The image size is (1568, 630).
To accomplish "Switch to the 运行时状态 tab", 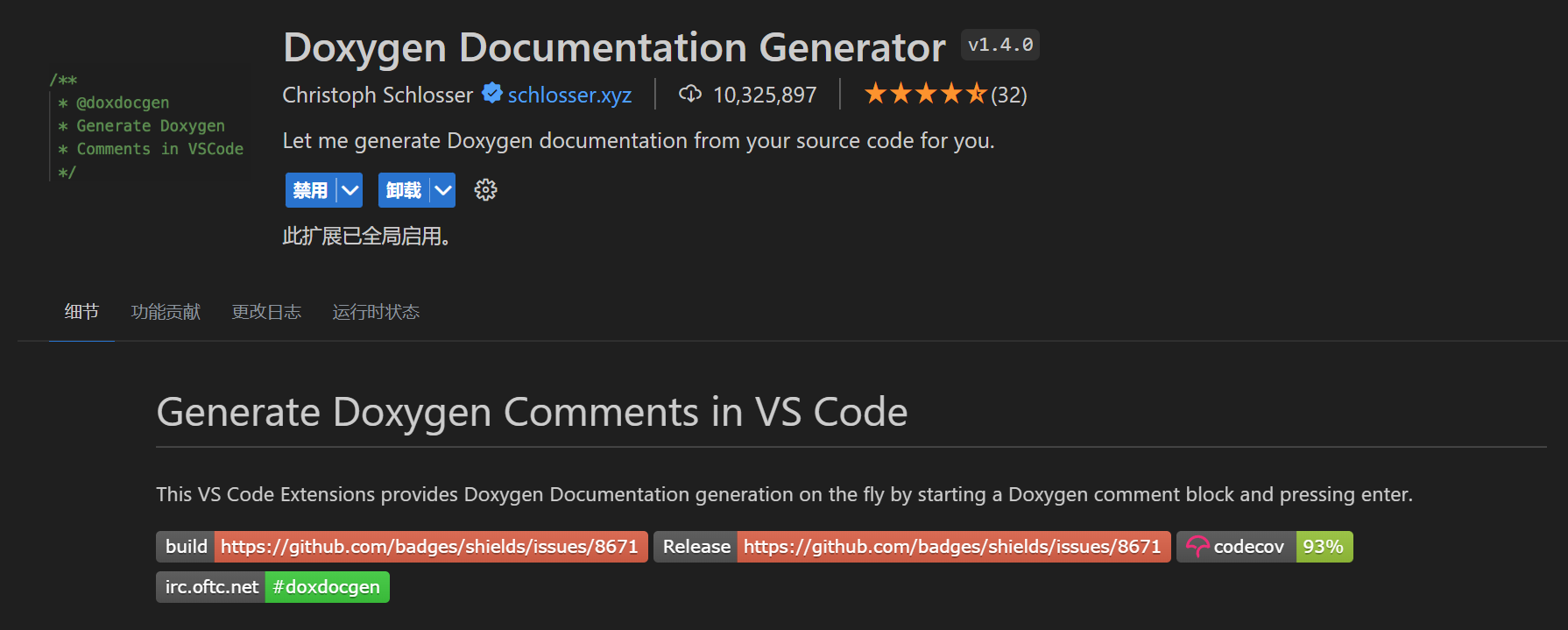I will [376, 312].
